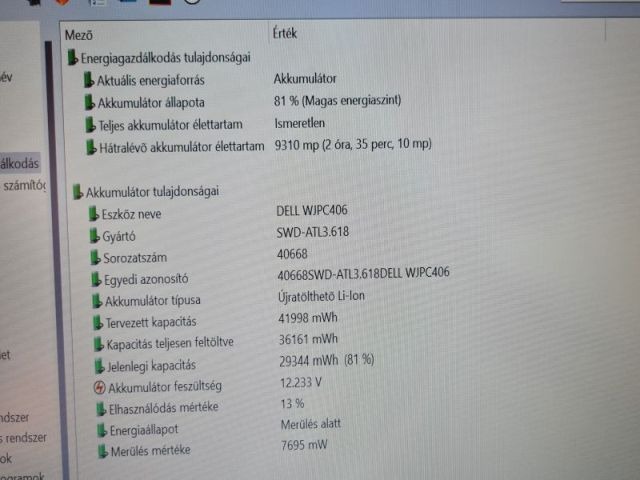Select the 'Merülés mértéke' field label
This screenshot has width=640, height=480.
click(x=151, y=451)
